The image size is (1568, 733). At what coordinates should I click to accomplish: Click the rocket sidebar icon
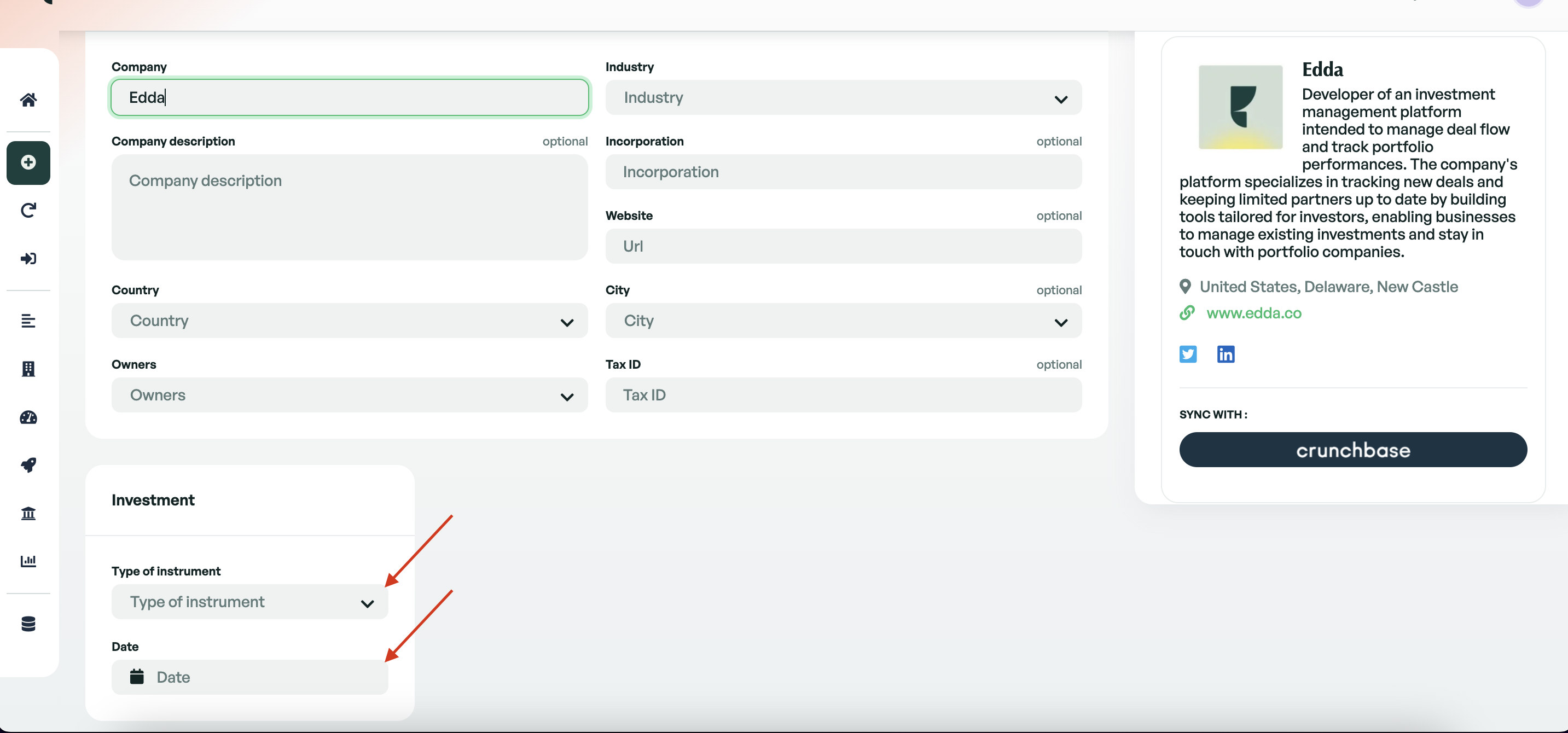[x=28, y=465]
